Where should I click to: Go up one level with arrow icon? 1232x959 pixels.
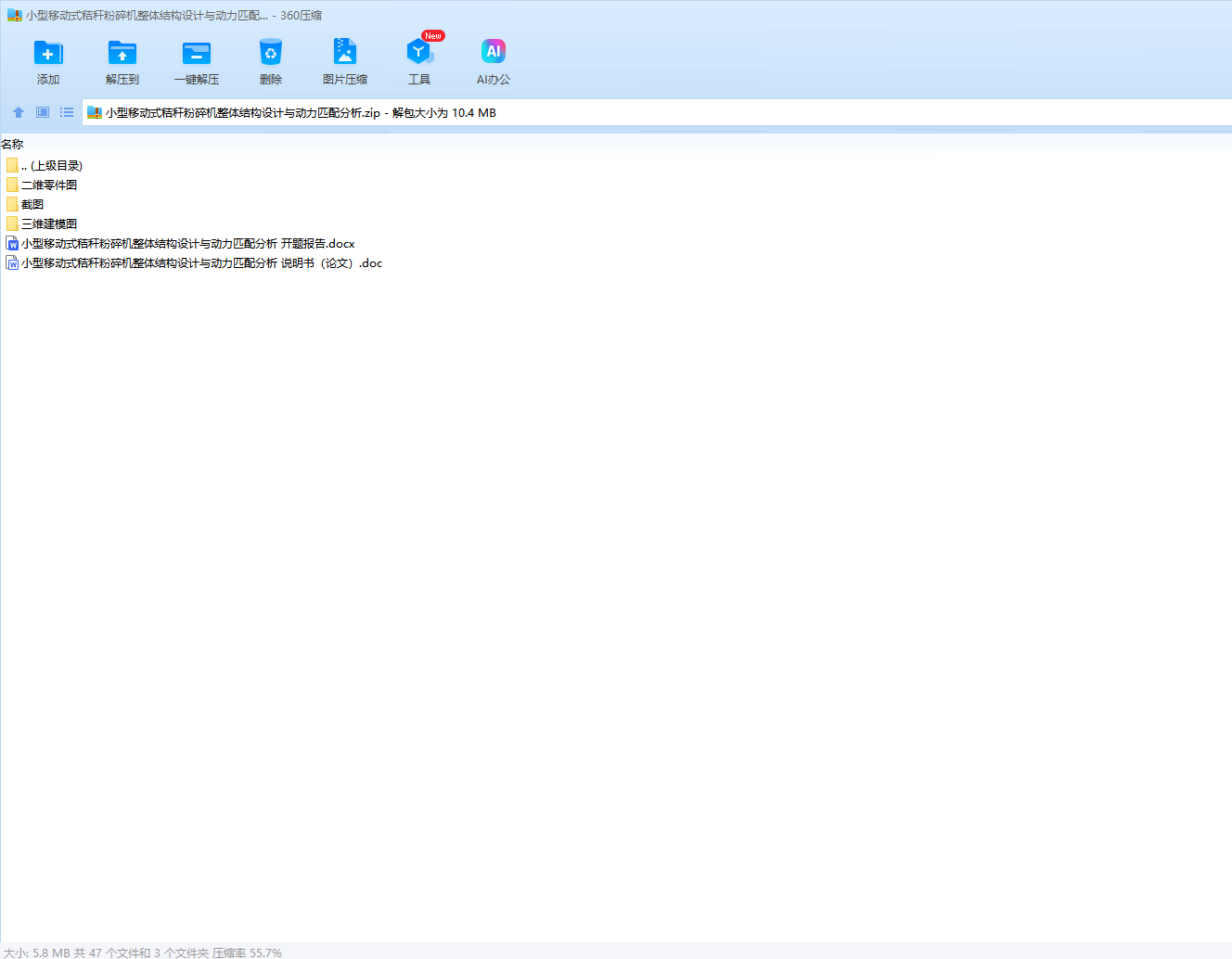pyautogui.click(x=19, y=112)
